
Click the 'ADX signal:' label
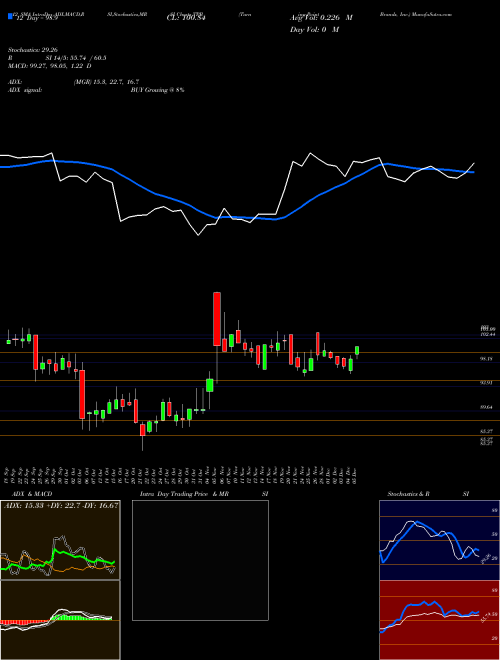pos(24,90)
